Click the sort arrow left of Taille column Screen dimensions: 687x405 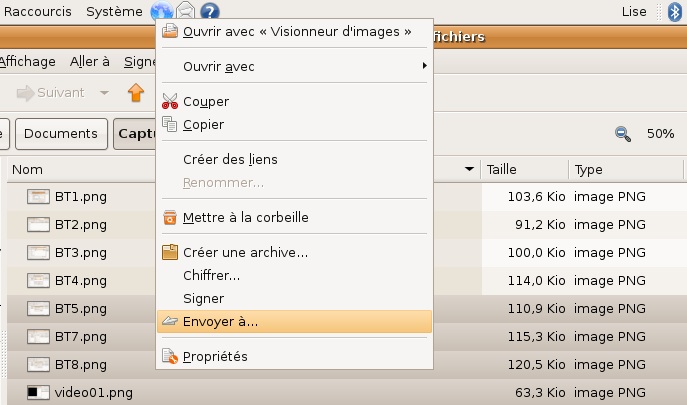coord(469,170)
